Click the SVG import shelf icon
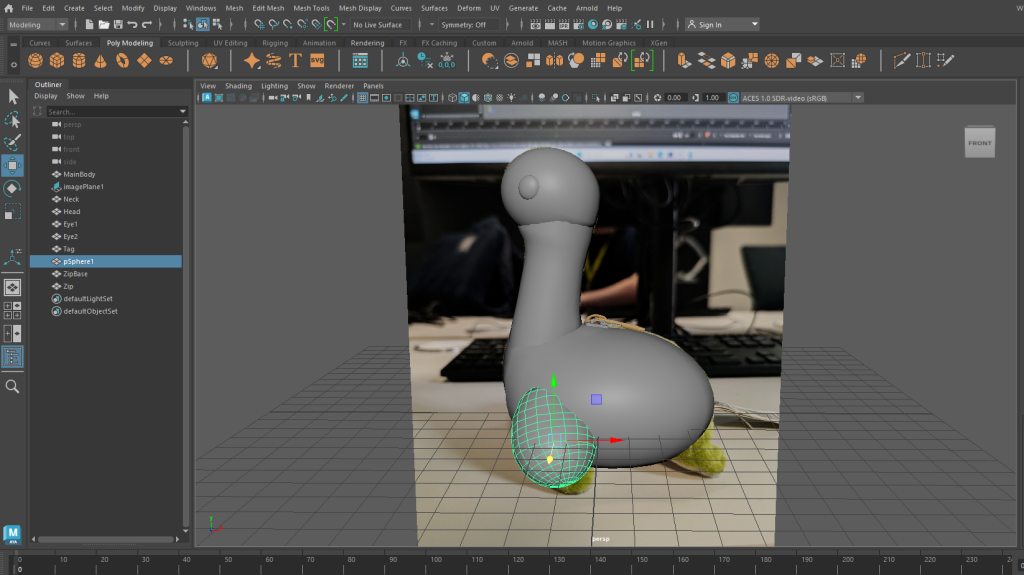The width and height of the screenshot is (1024, 575). [x=317, y=61]
